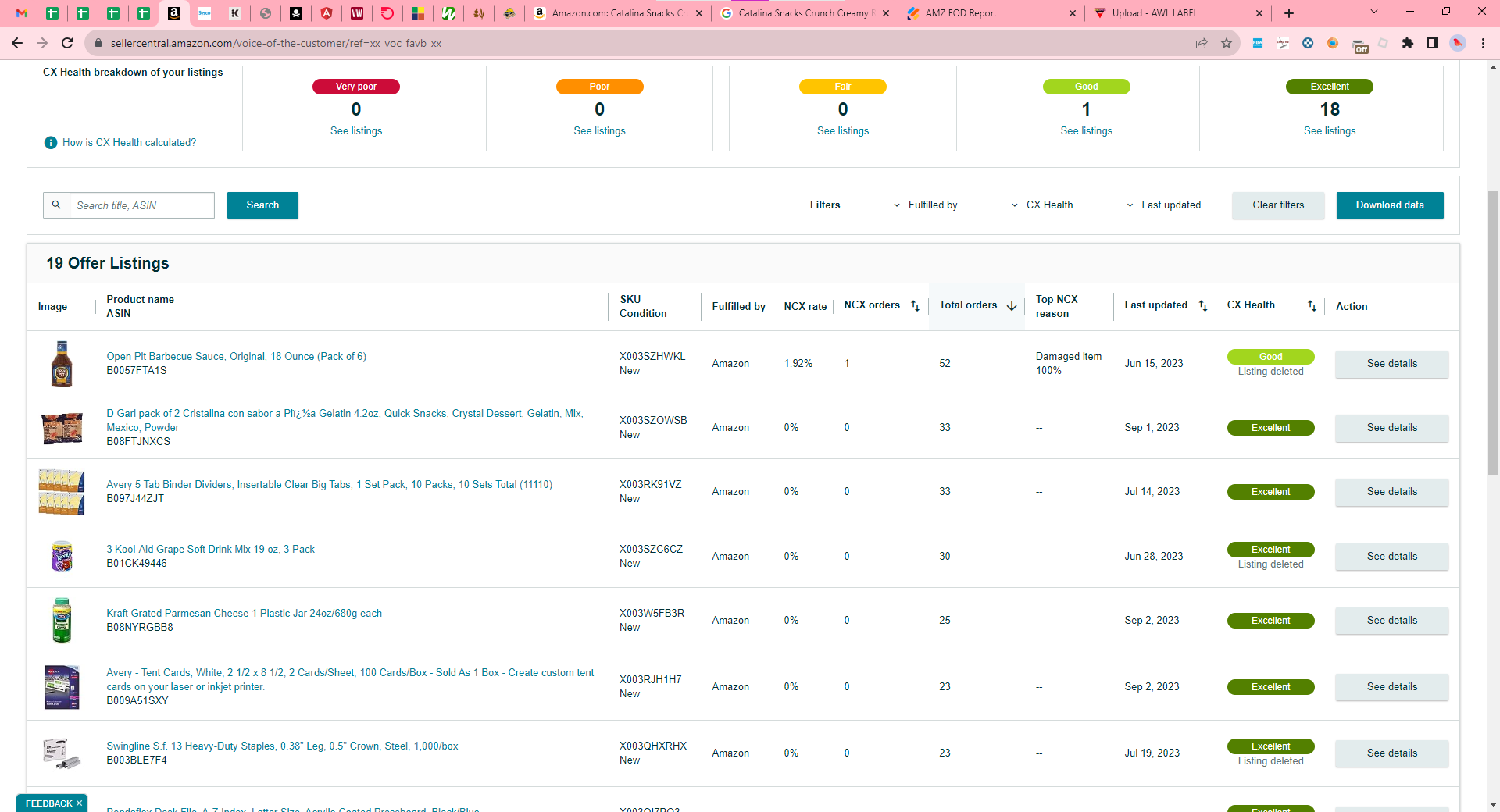Open the extension showing Off badge

[x=1359, y=45]
